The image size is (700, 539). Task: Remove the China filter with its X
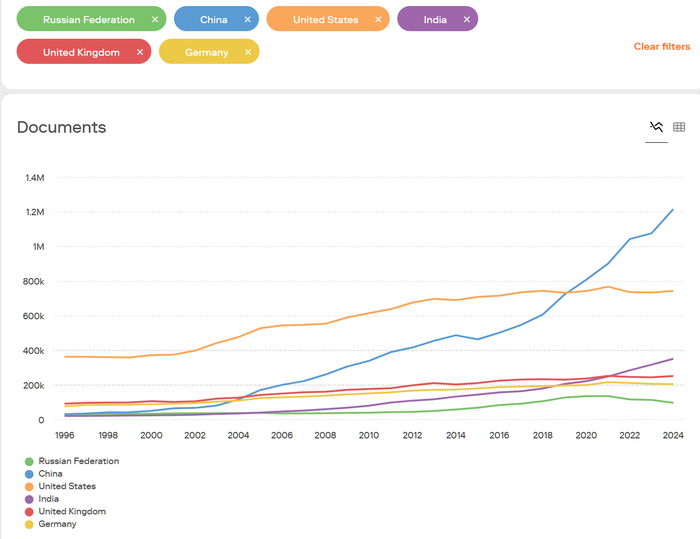click(247, 20)
